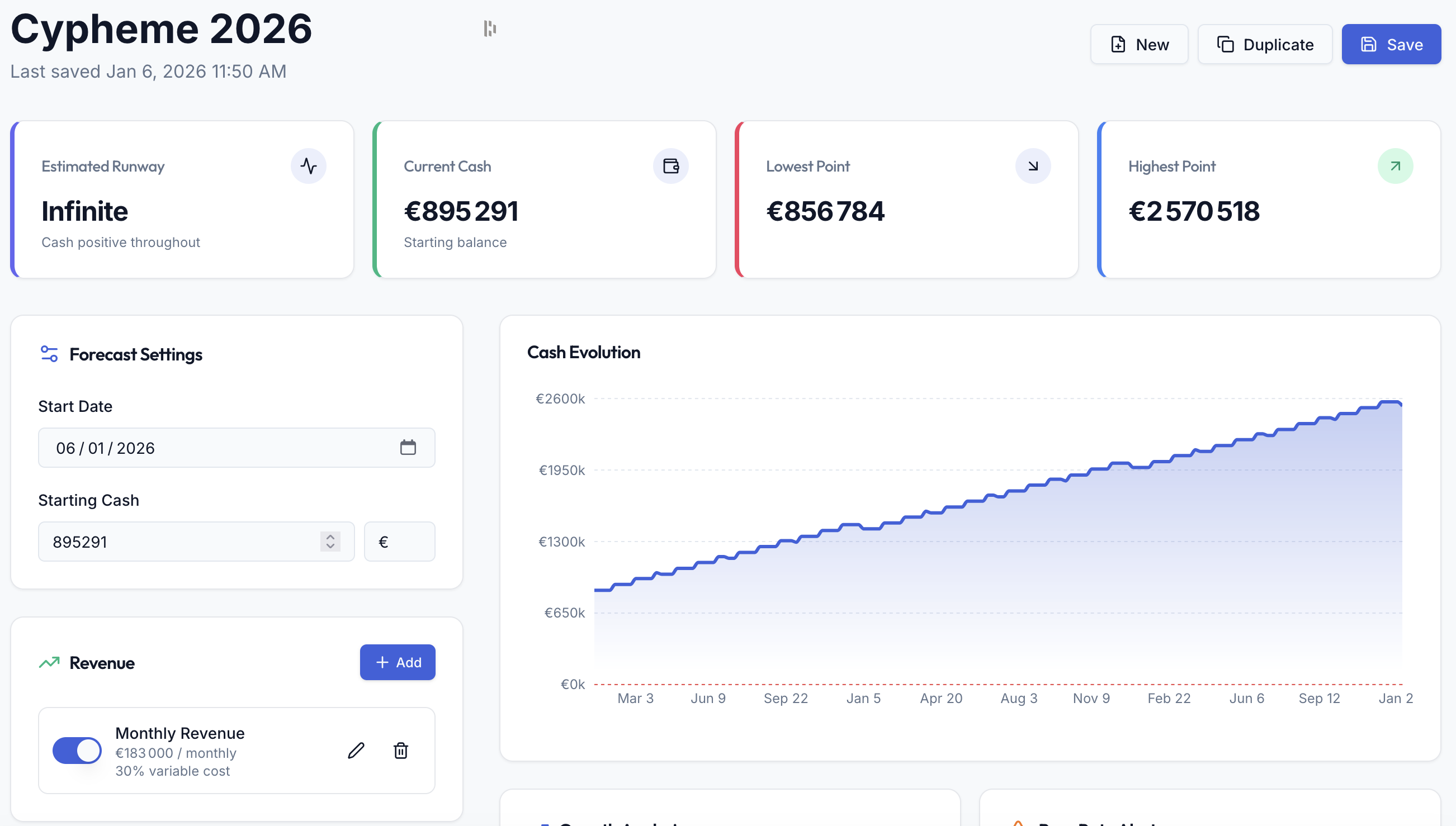1456x826 pixels.
Task: Click the down-arrow icon on Lowest Point card
Action: pyautogui.click(x=1033, y=165)
